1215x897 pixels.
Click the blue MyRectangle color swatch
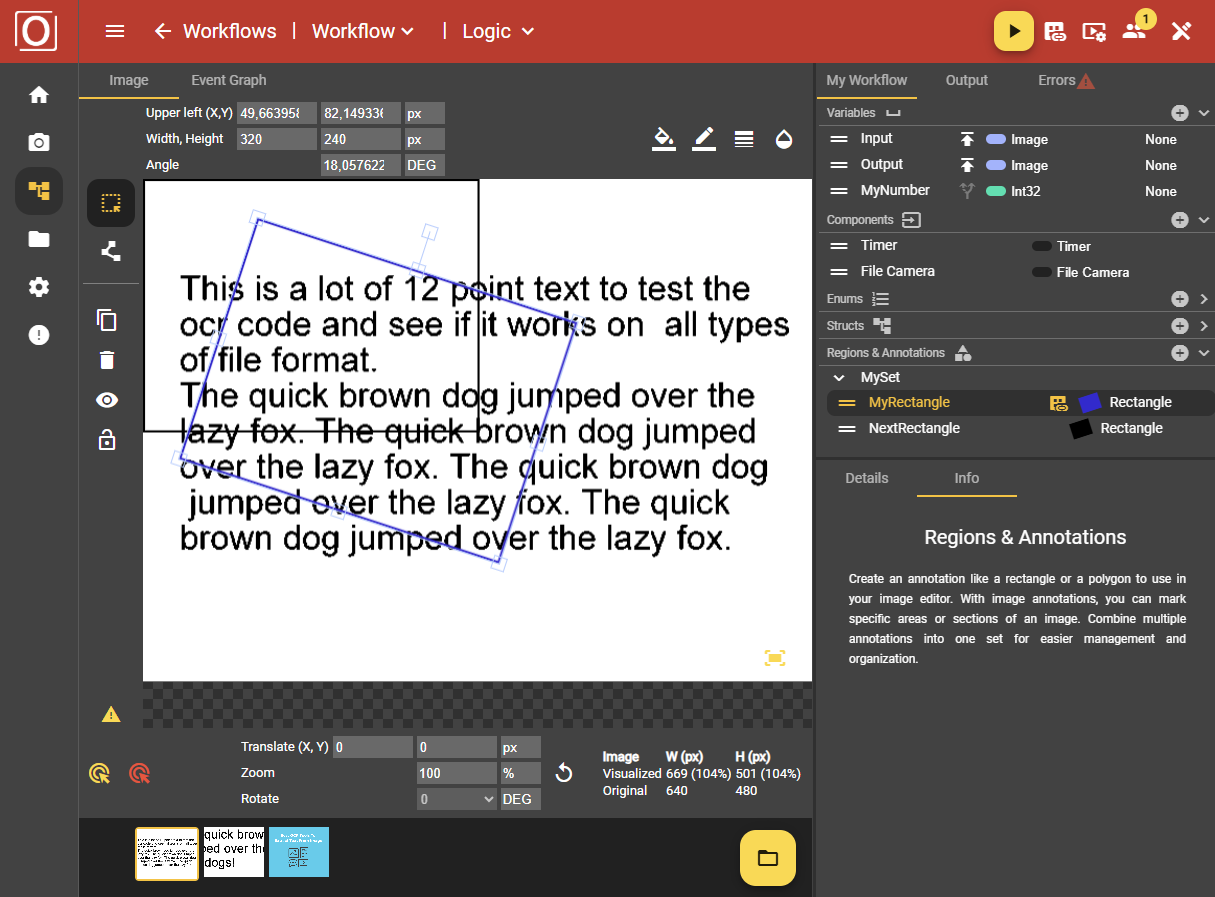coord(1089,402)
